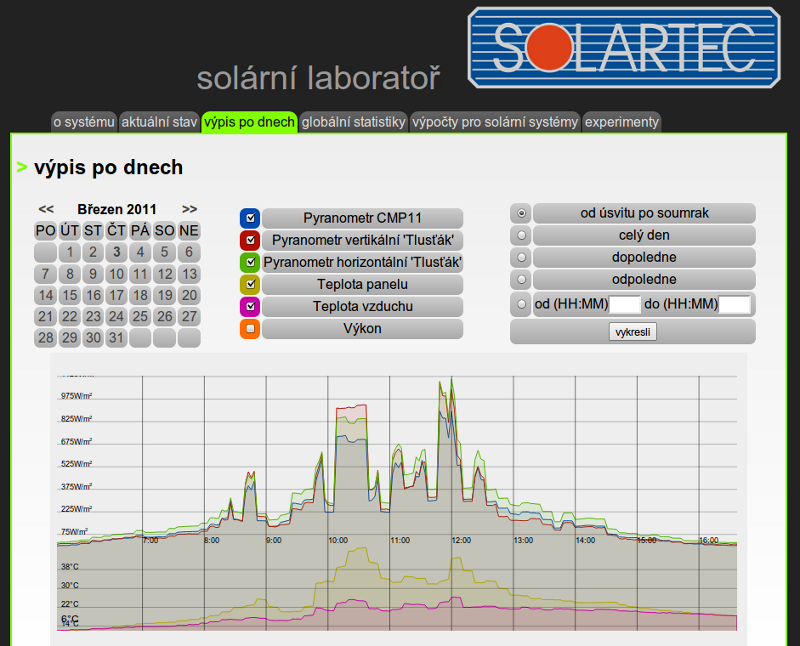Uncheck Pyranometr vertikální 'Tlusťák' red checkbox

pos(250,240)
